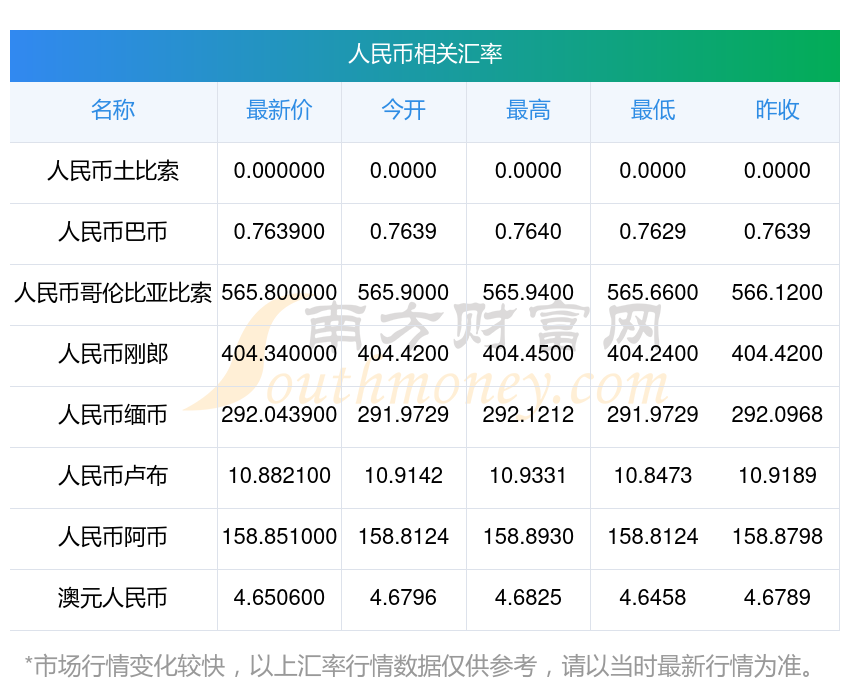Click the open value 4.6796
The image size is (850, 698).
coord(403,598)
